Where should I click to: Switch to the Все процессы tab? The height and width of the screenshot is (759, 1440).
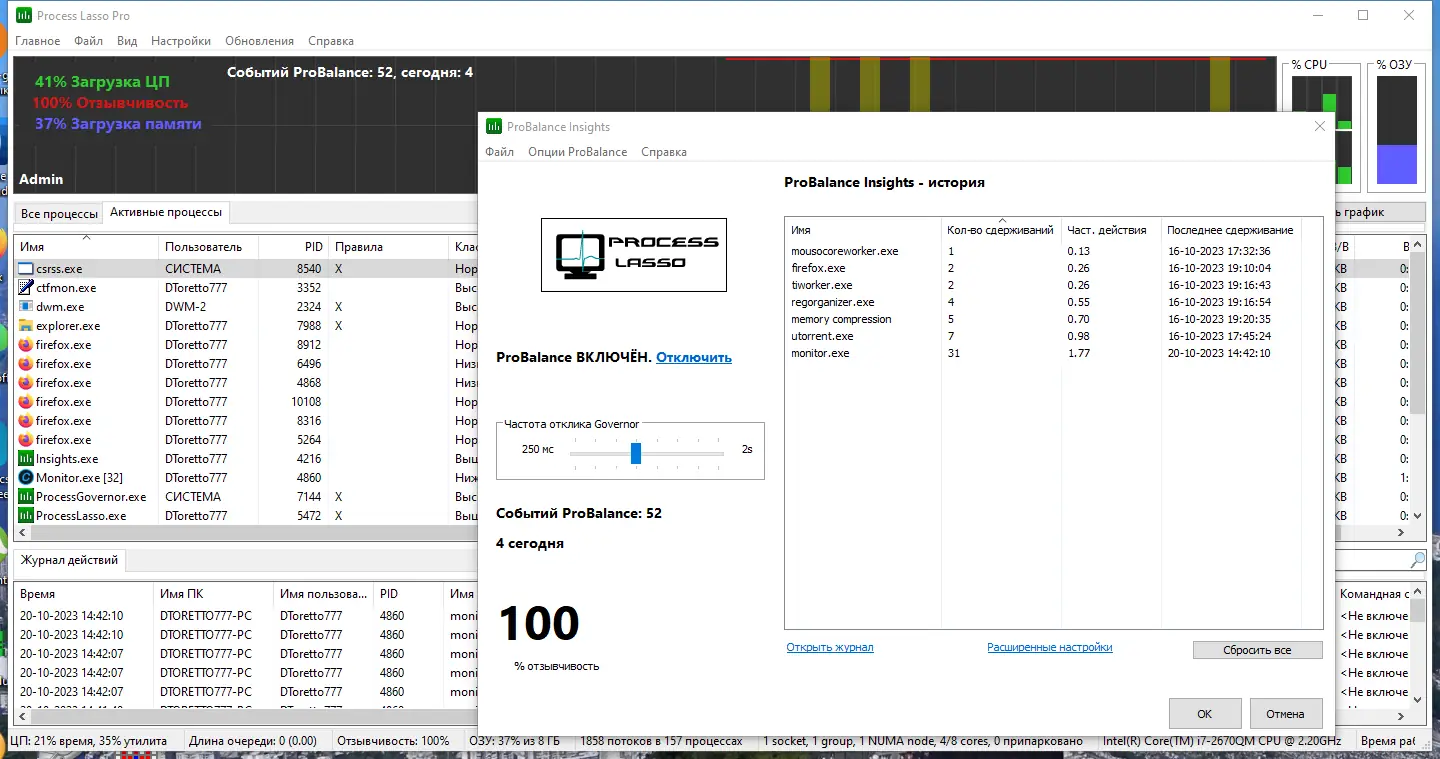(x=59, y=214)
